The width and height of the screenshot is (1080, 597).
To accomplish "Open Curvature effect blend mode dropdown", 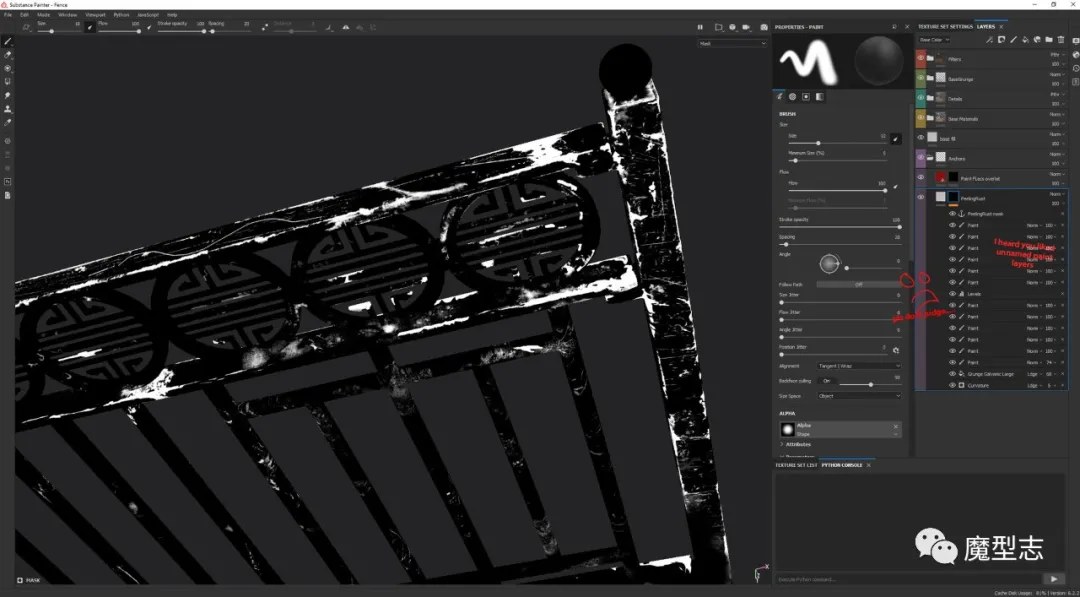I will point(1034,386).
